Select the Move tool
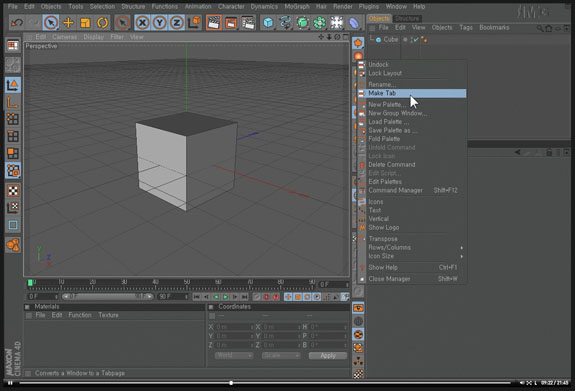The image size is (575, 391). [x=68, y=23]
